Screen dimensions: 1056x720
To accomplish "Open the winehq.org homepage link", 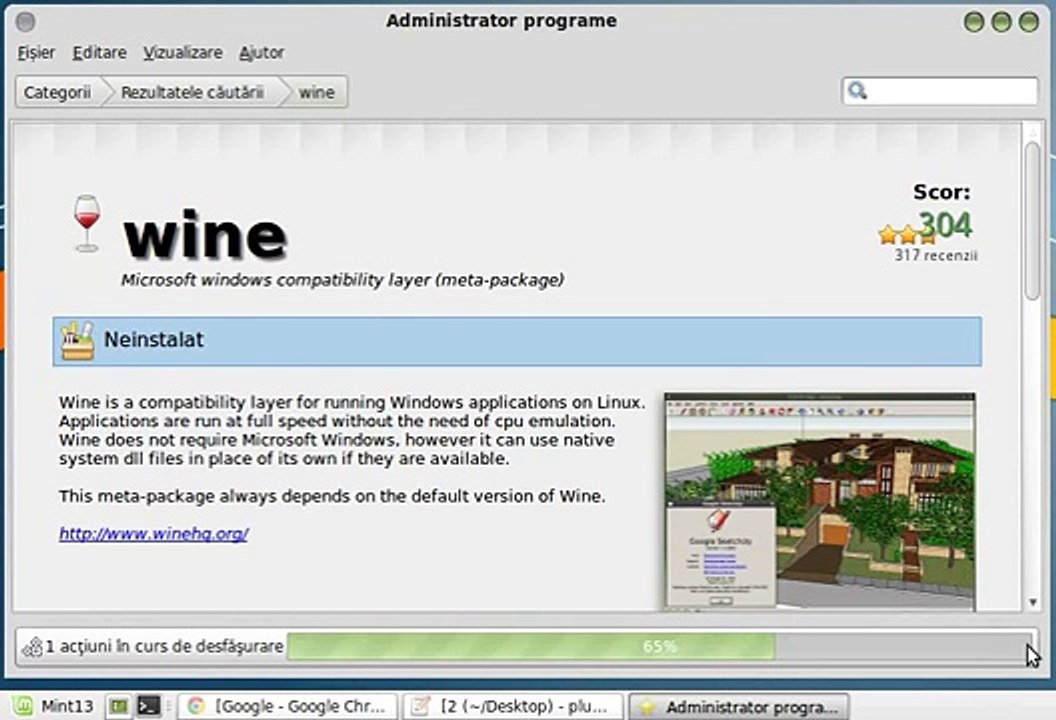I will [154, 533].
